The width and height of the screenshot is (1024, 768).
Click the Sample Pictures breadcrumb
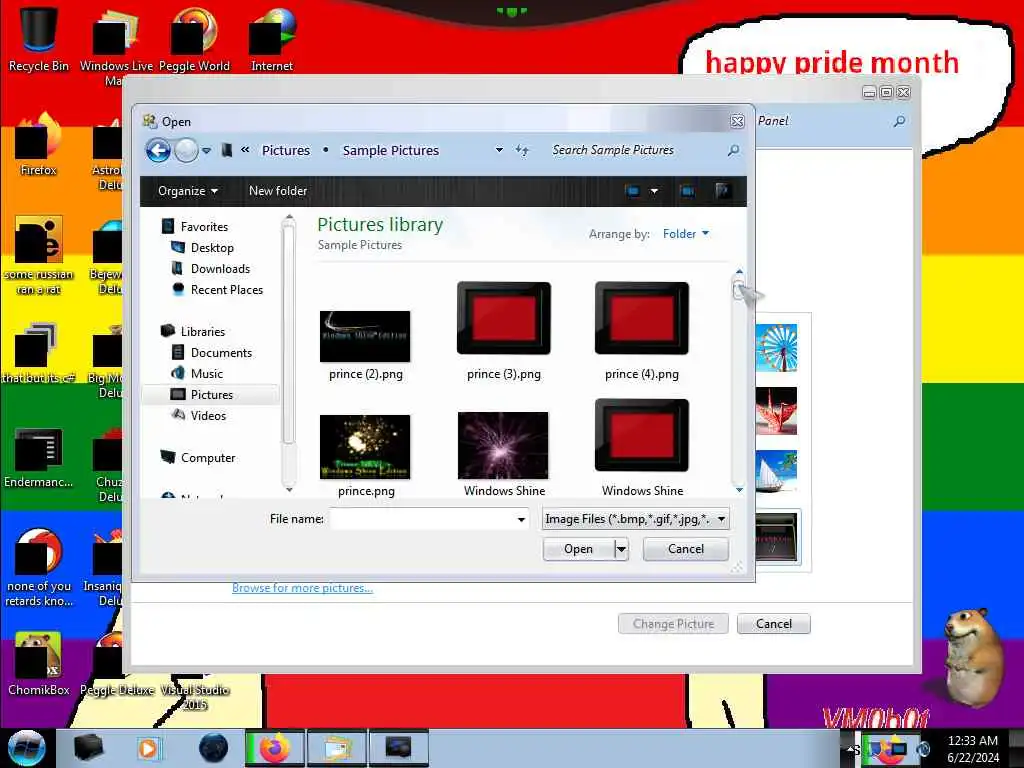pos(391,150)
